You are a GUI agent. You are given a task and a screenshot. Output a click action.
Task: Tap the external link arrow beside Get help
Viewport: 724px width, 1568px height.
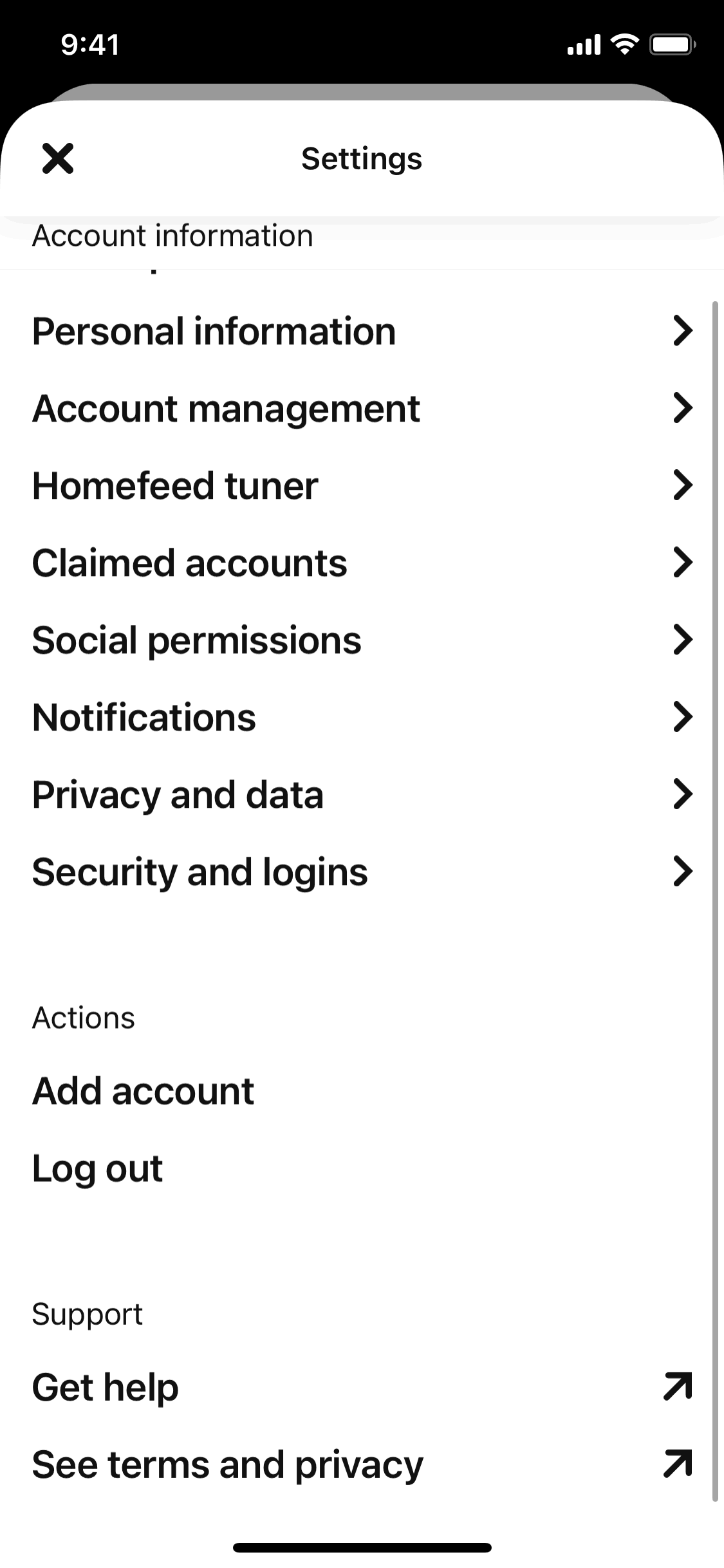tap(678, 1386)
